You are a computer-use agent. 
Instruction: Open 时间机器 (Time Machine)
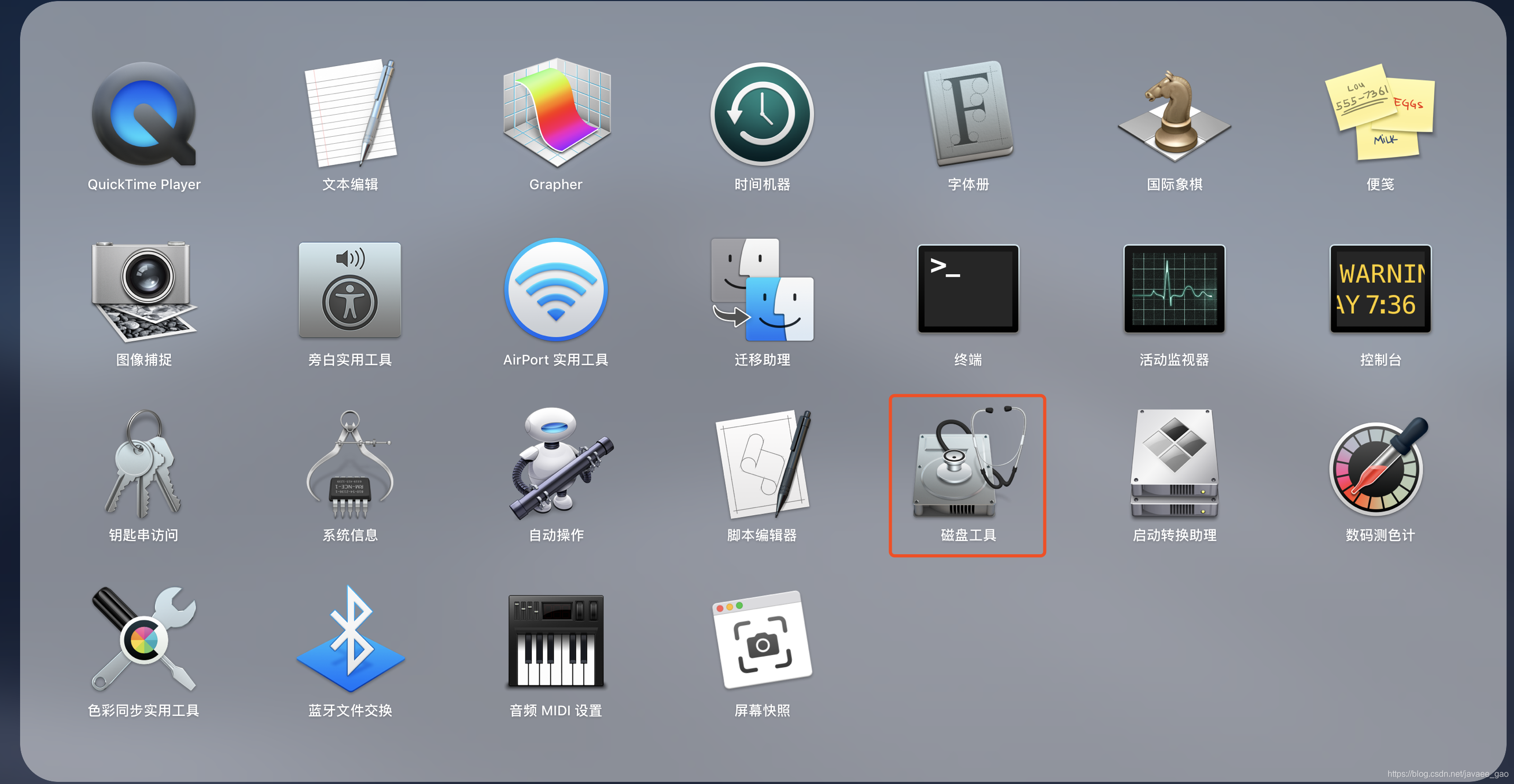tap(762, 114)
